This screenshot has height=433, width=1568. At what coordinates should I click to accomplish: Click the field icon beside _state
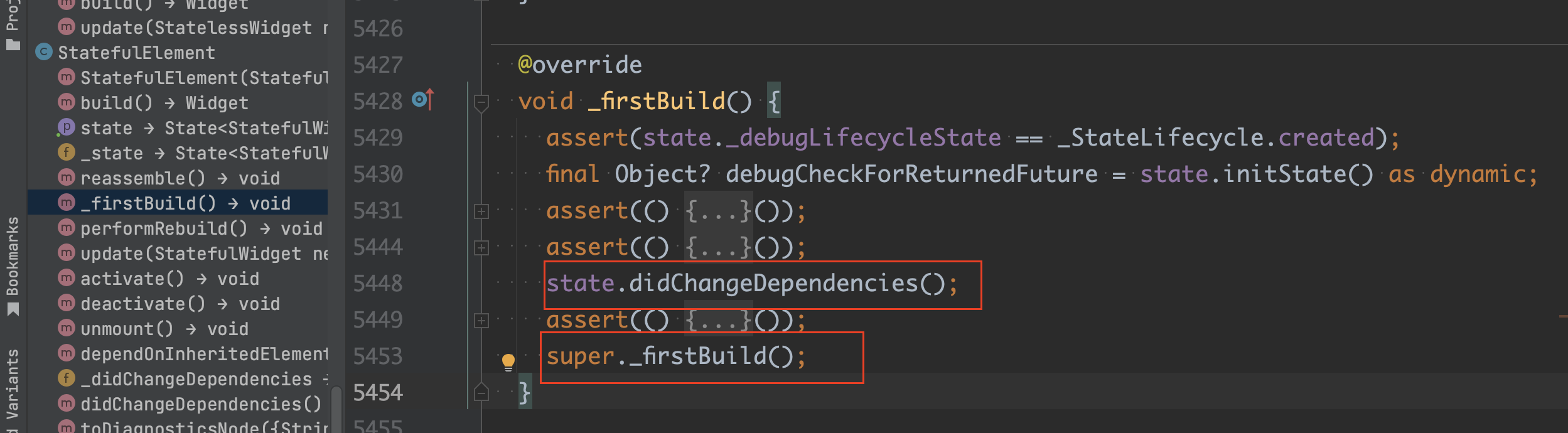point(67,152)
